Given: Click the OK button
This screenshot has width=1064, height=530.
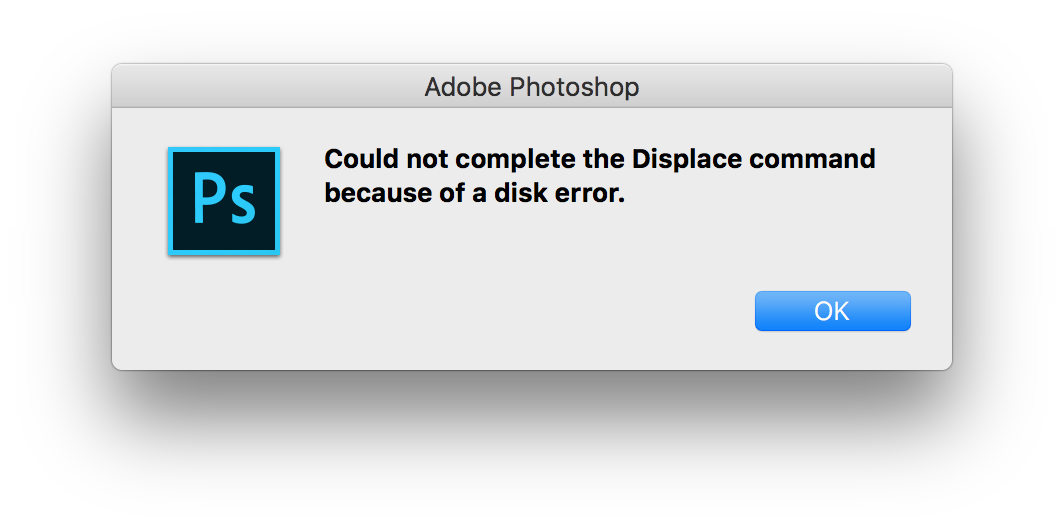Looking at the screenshot, I should [832, 311].
